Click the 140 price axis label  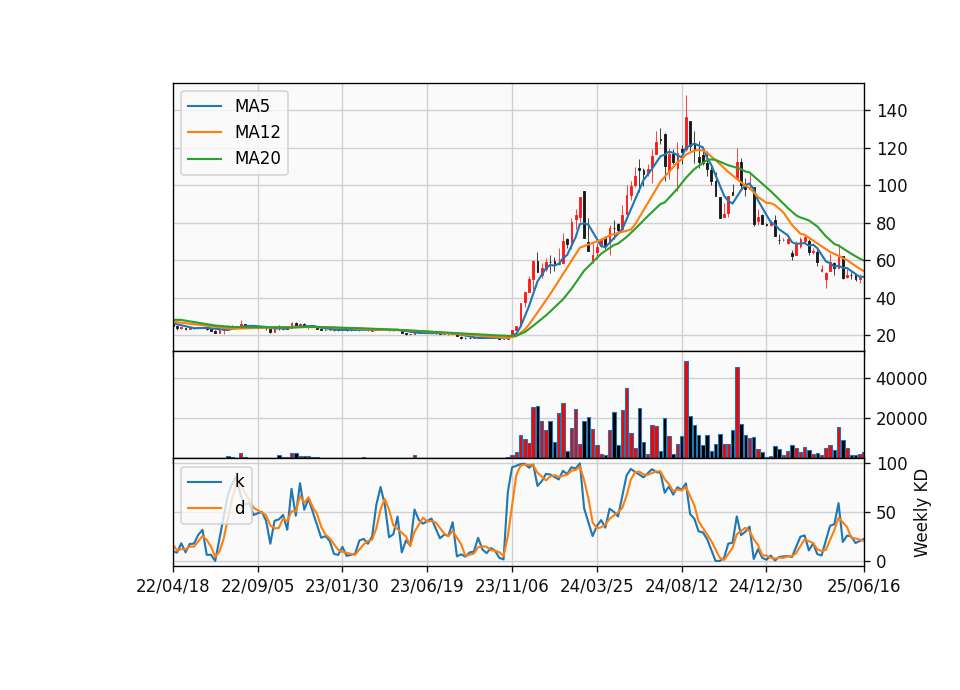pyautogui.click(x=892, y=111)
